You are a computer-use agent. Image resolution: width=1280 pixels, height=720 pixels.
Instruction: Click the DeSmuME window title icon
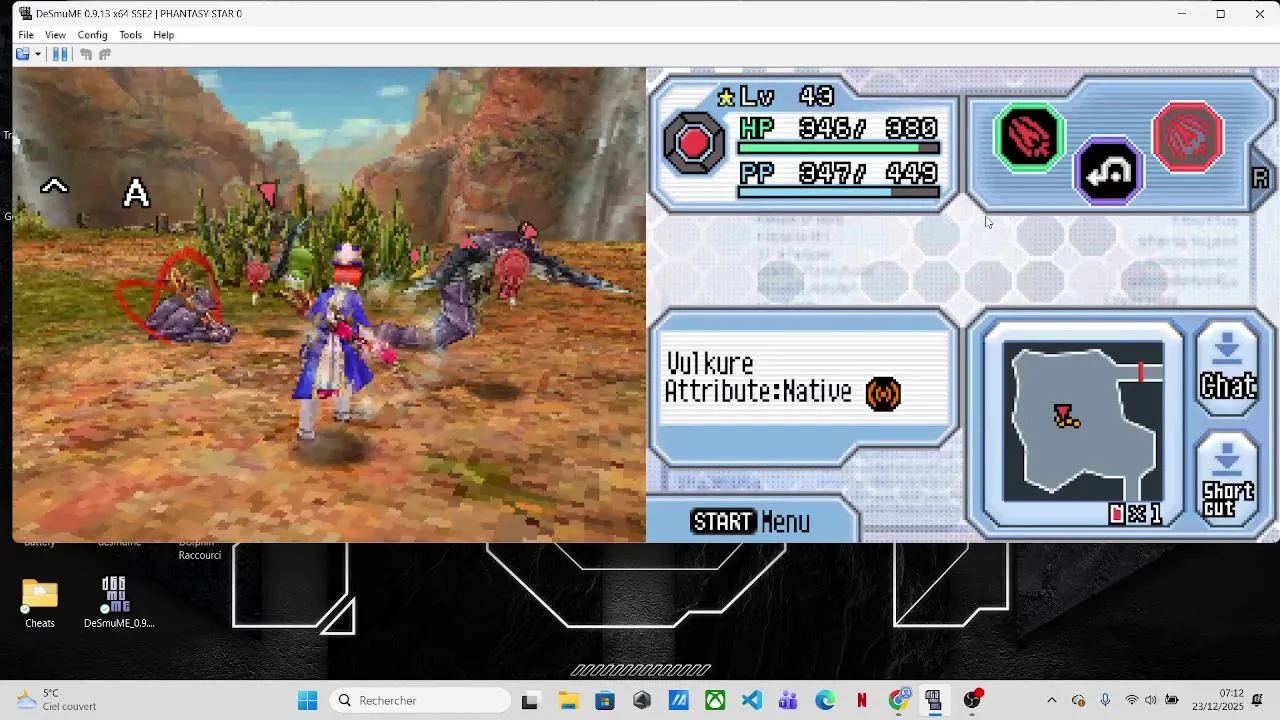coord(25,14)
